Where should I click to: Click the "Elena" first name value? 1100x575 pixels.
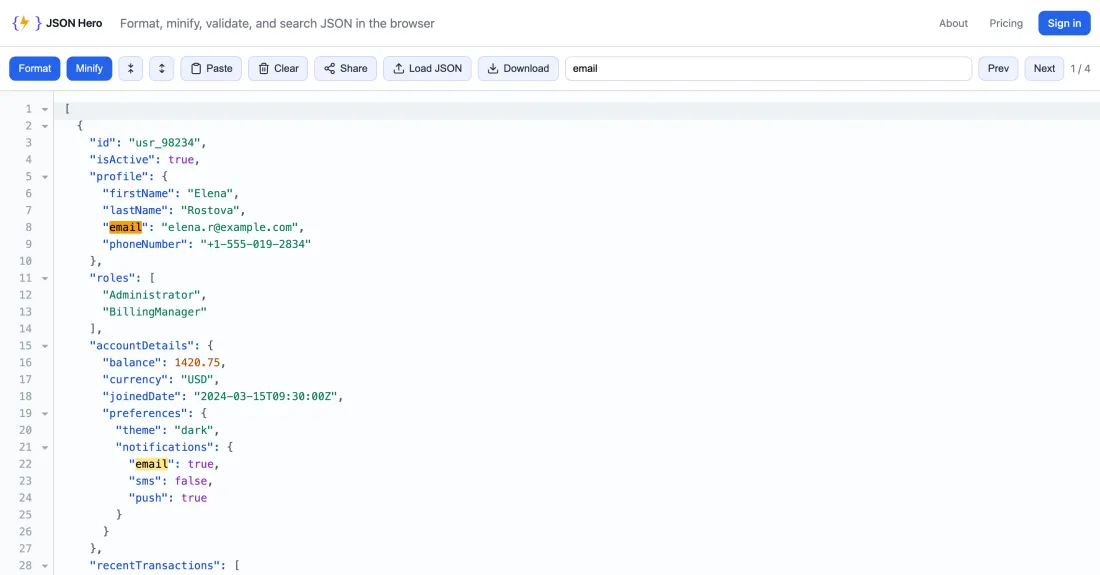click(x=210, y=194)
